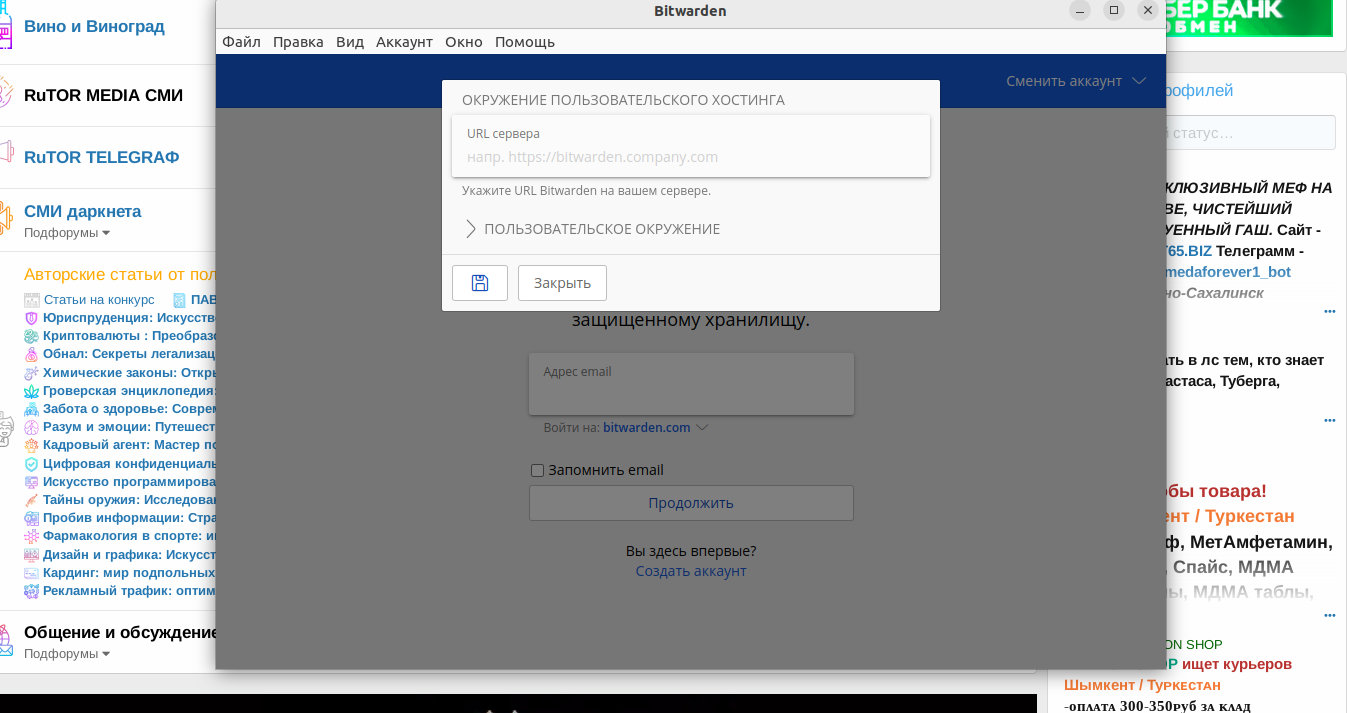Click into the URL сервера field
This screenshot has height=713, width=1347.
click(690, 157)
